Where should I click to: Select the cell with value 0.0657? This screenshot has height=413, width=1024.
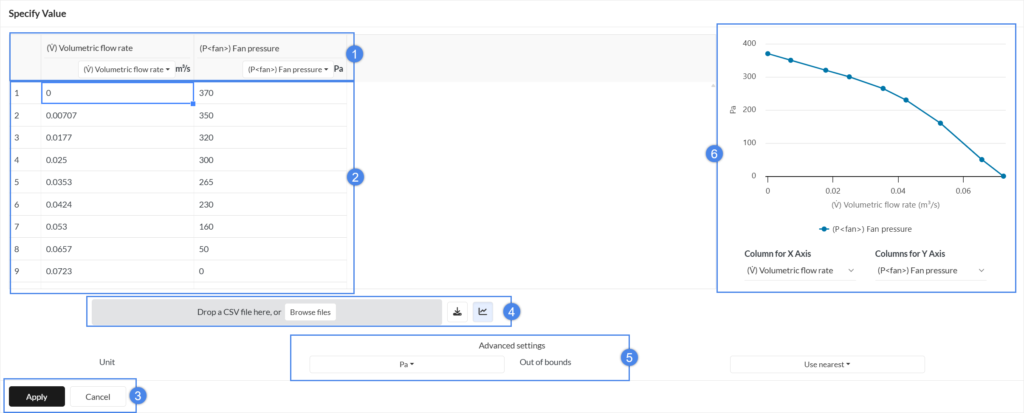pyautogui.click(x=118, y=249)
